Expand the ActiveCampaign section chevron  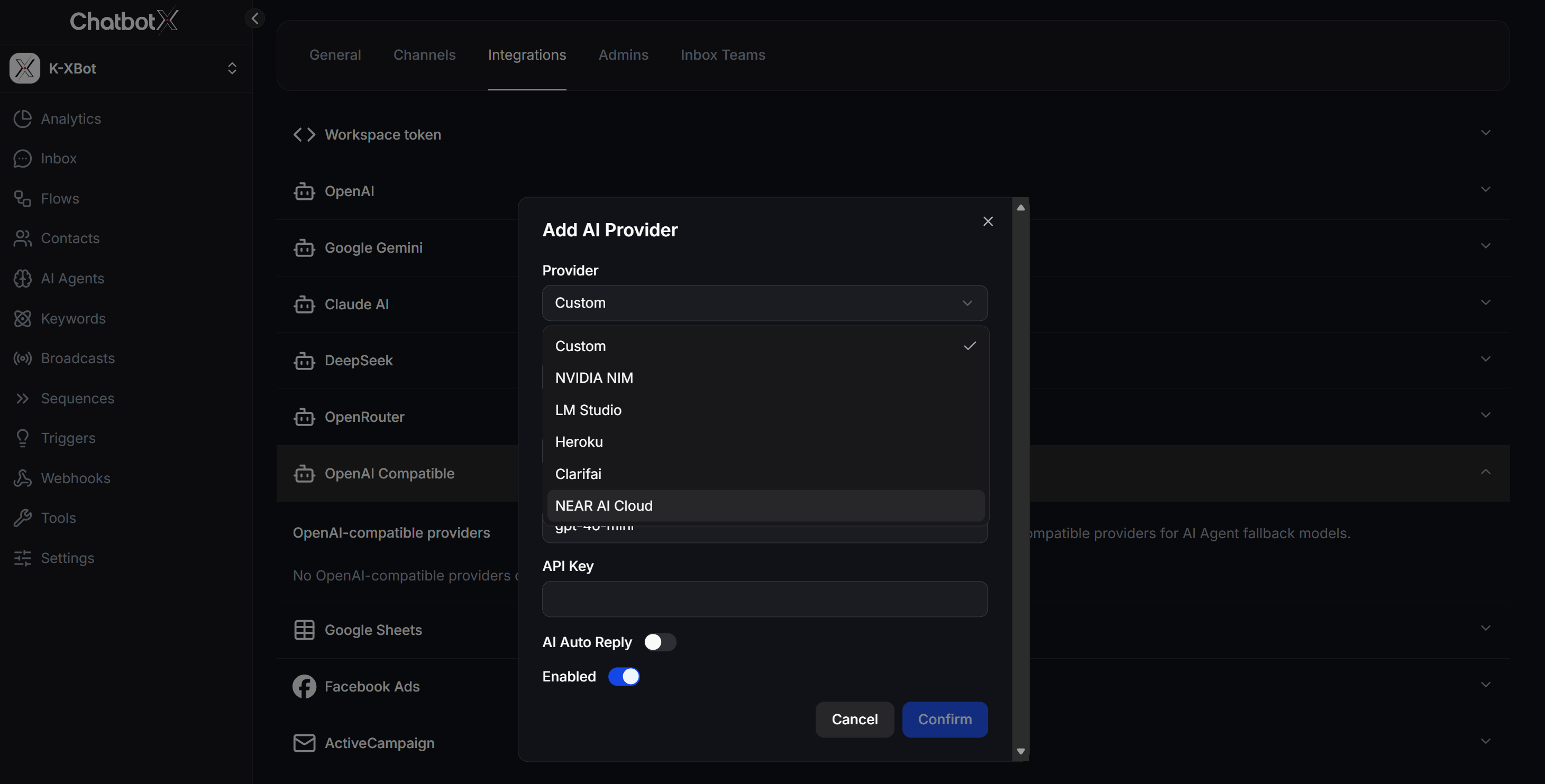point(1486,741)
